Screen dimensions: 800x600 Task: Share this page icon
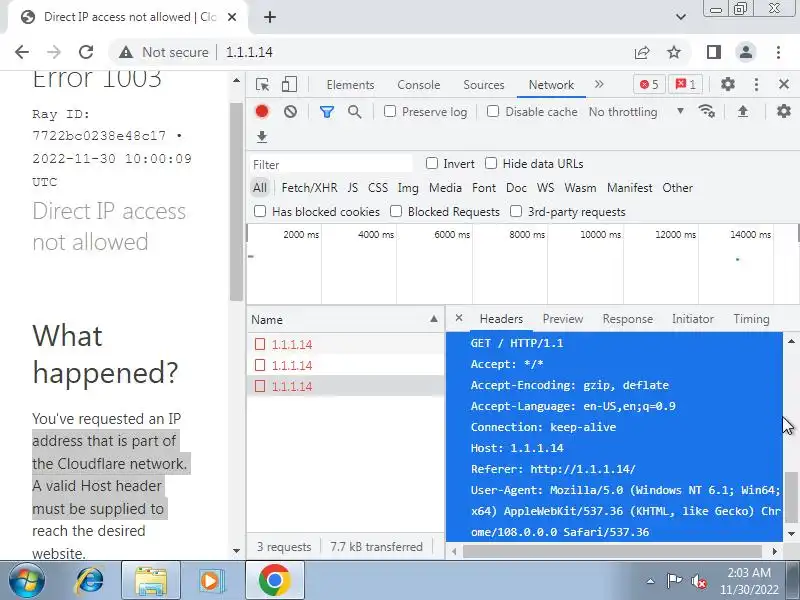[642, 52]
